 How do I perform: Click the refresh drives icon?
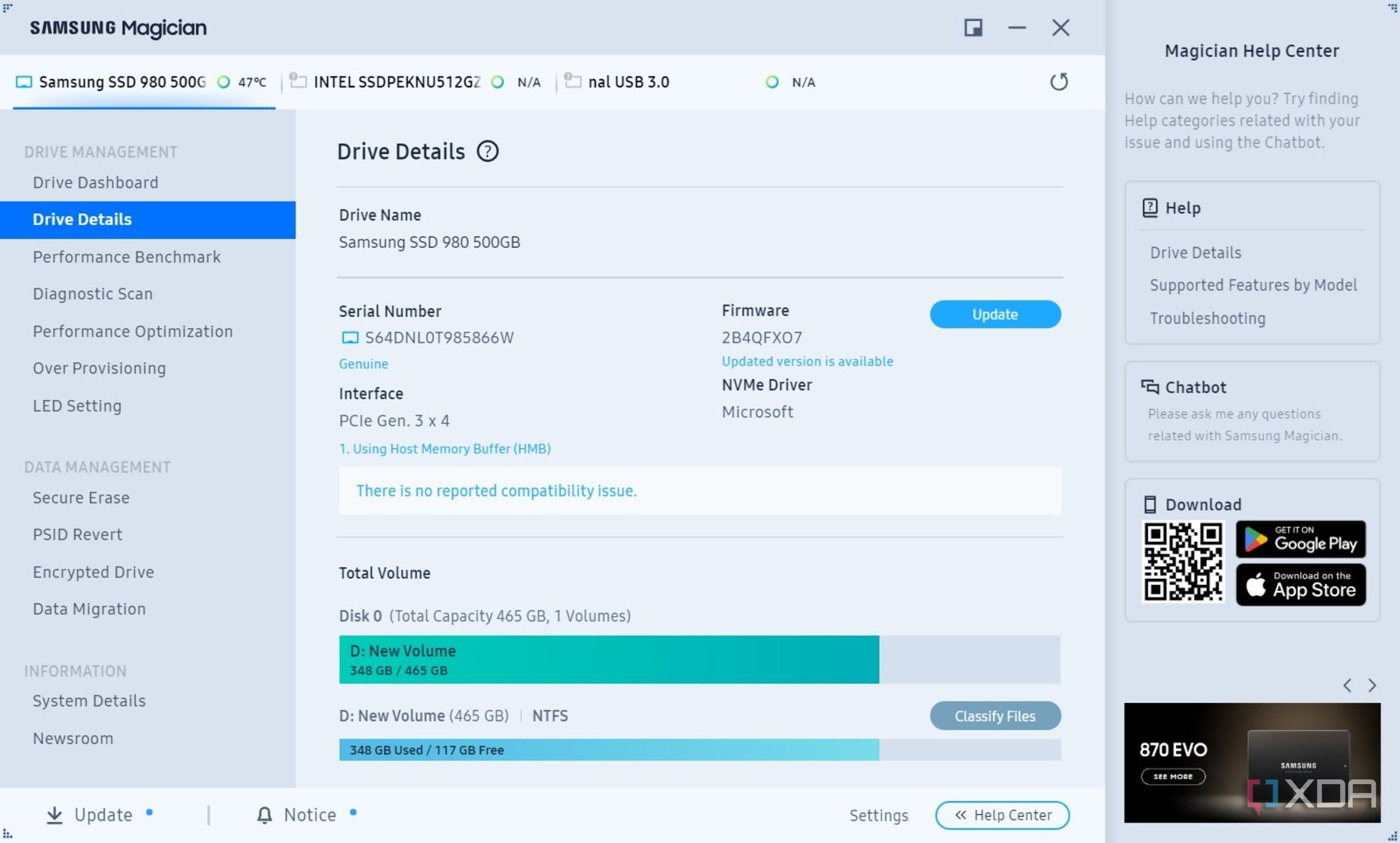coord(1059,82)
